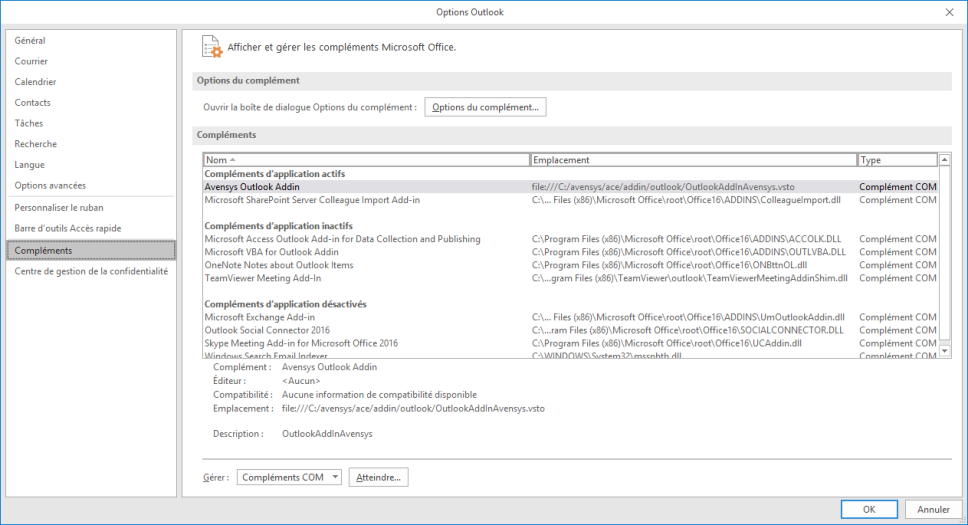
Task: Open Centre de gestion de la confidentialité
Action: click(91, 271)
